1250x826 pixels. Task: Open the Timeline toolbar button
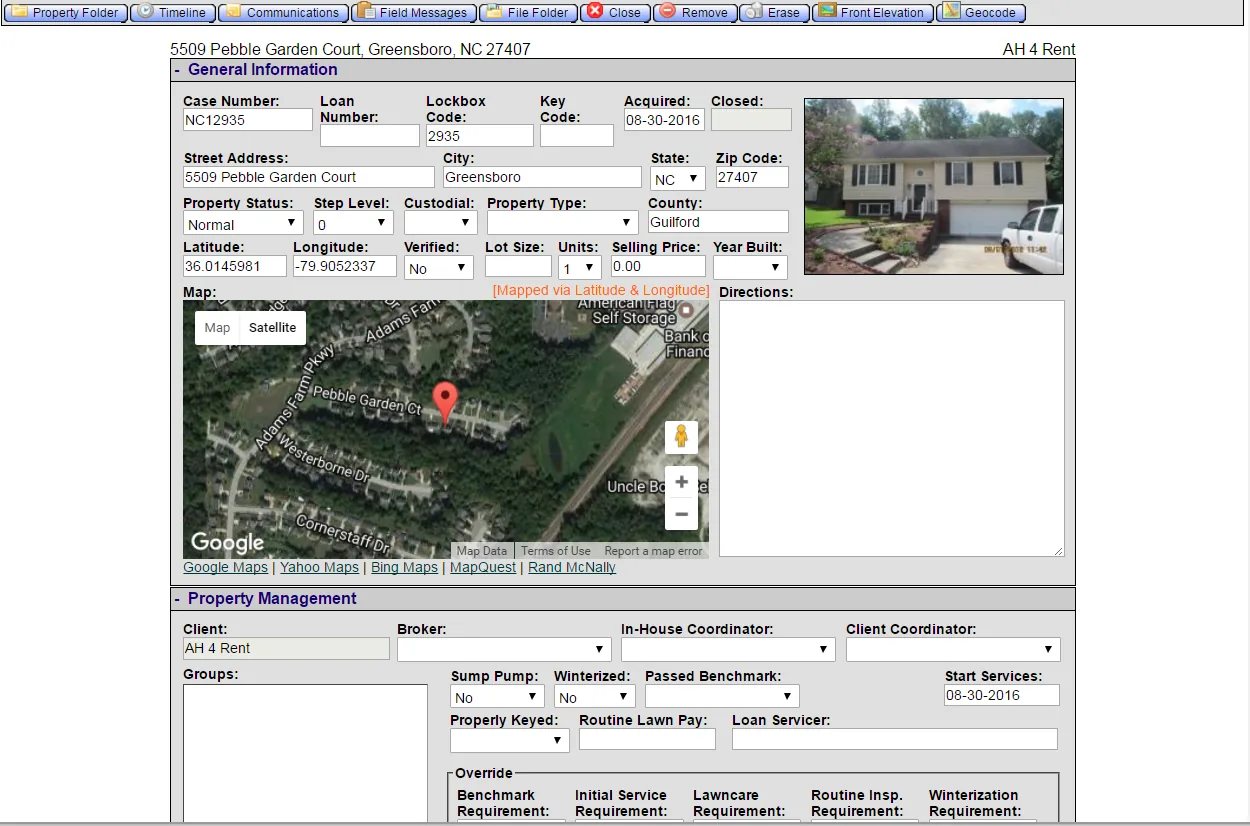tap(174, 13)
